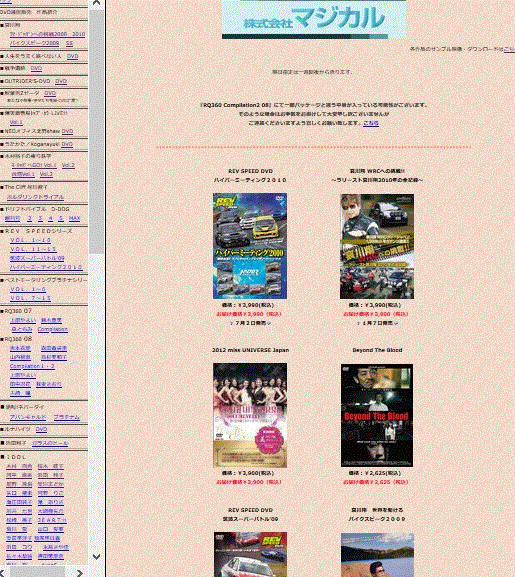This screenshot has width=515, height=577.
Task: Click the sidebar horizontal scroll-right arrow
Action: pyautogui.click(x=79, y=573)
